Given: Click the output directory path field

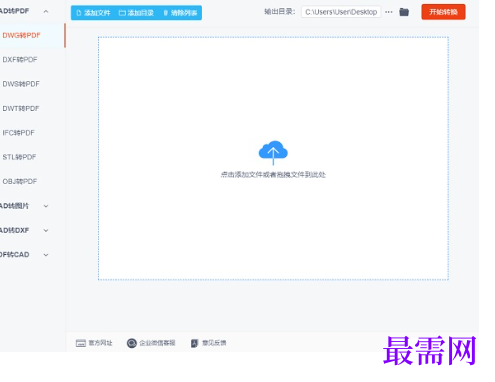Looking at the screenshot, I should [x=341, y=12].
